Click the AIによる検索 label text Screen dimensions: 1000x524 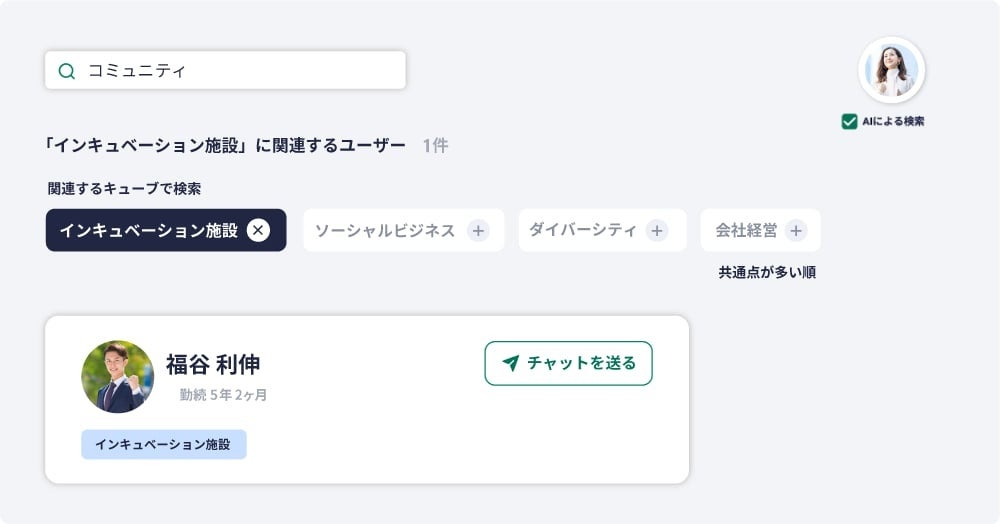(893, 121)
